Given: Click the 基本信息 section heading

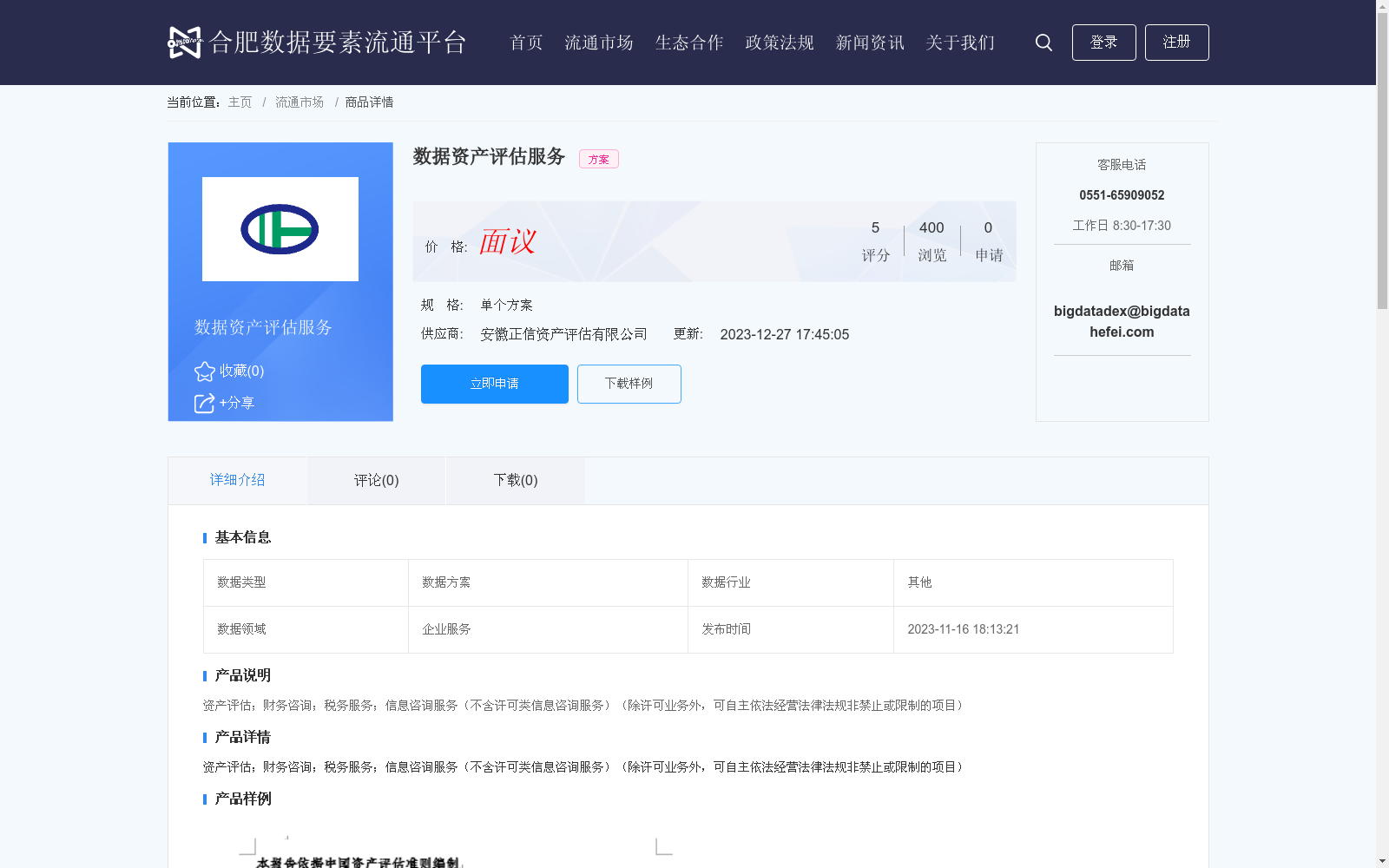Looking at the screenshot, I should (x=243, y=537).
